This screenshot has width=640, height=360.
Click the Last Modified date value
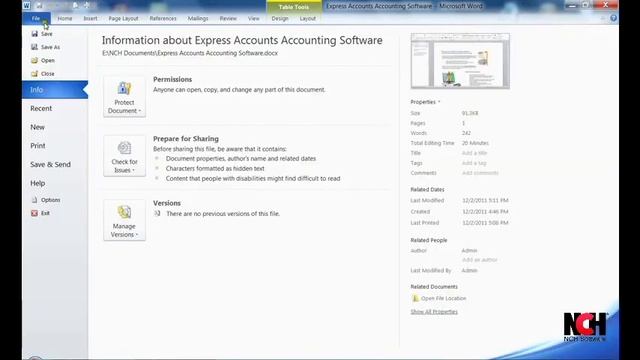click(485, 200)
